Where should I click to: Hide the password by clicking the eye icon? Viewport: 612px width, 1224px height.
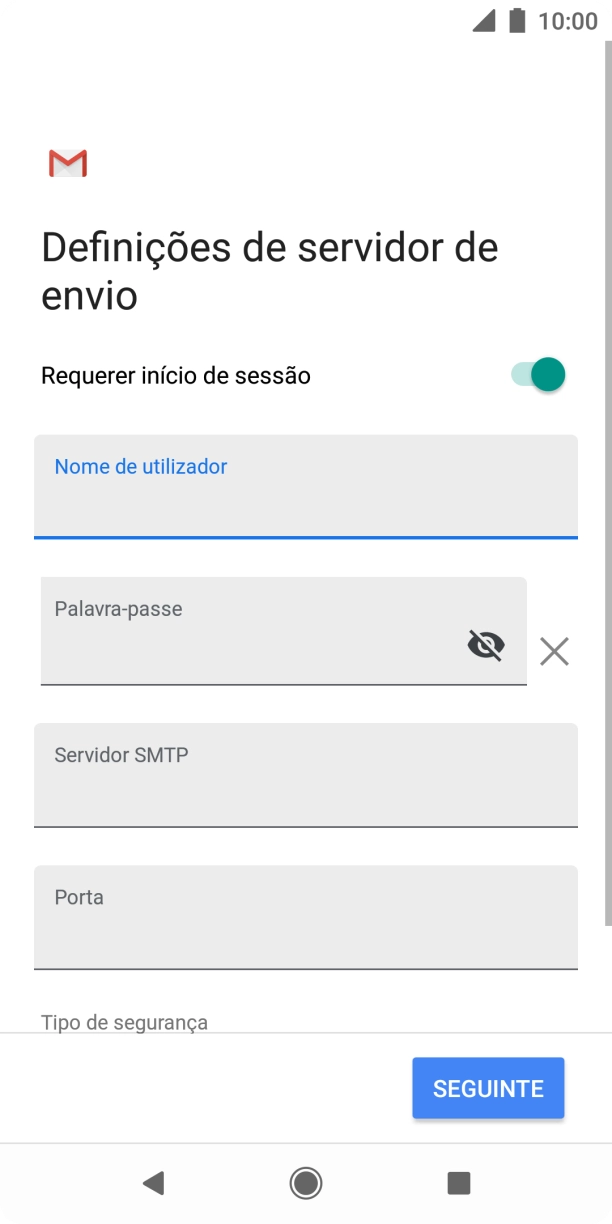[487, 645]
